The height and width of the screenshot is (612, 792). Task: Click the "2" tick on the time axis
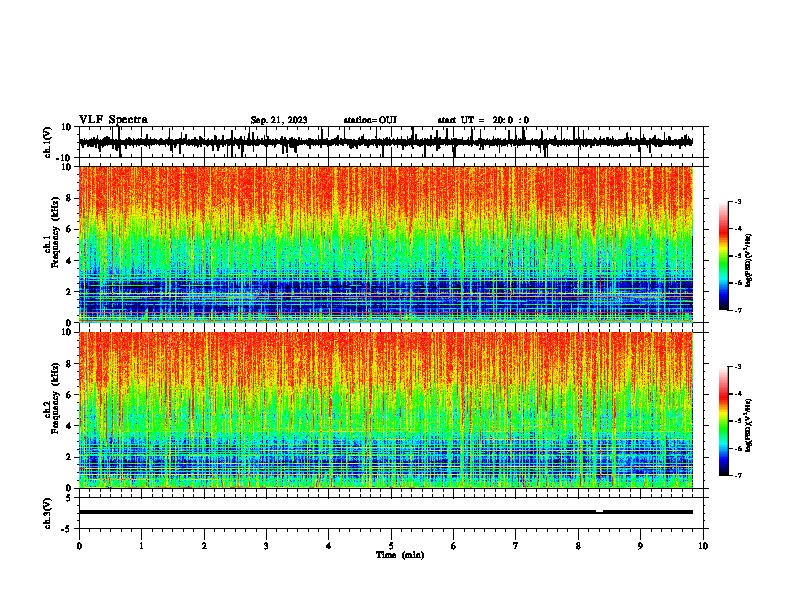tap(204, 546)
